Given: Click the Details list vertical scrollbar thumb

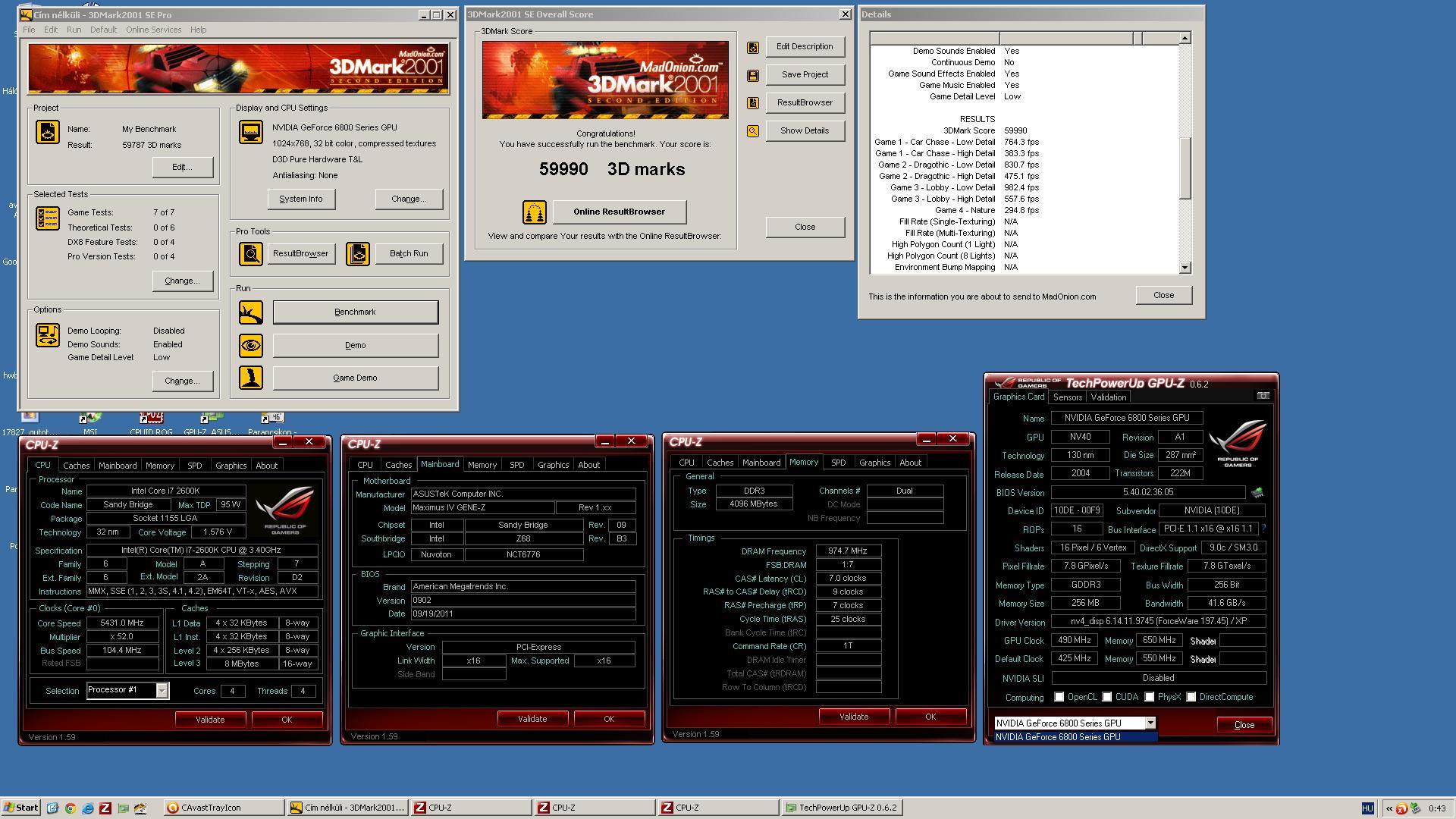Looking at the screenshot, I should click(x=1185, y=168).
